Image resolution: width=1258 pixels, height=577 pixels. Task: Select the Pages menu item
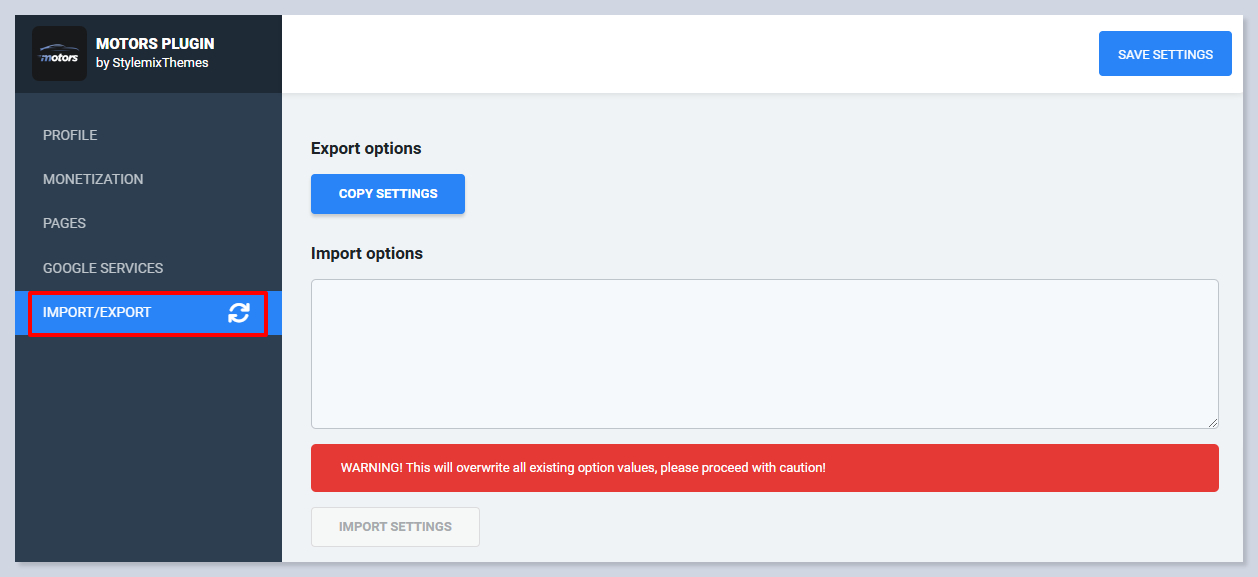point(64,223)
